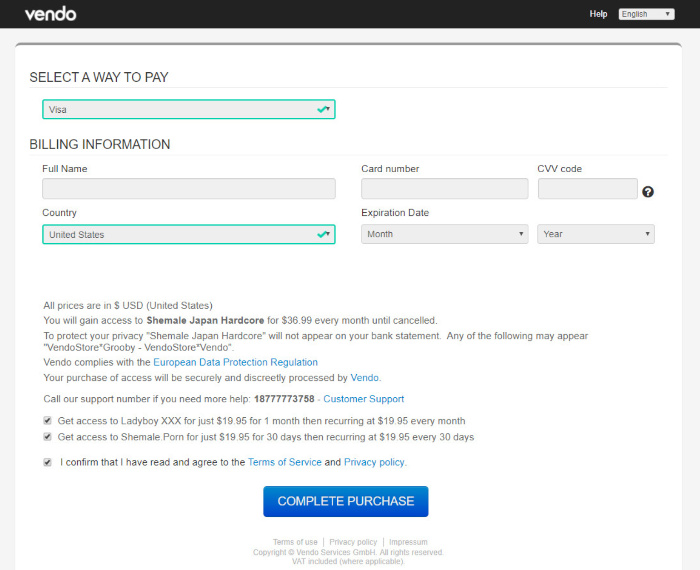Focus the Card number input field
Image resolution: width=700 pixels, height=570 pixels.
[444, 188]
